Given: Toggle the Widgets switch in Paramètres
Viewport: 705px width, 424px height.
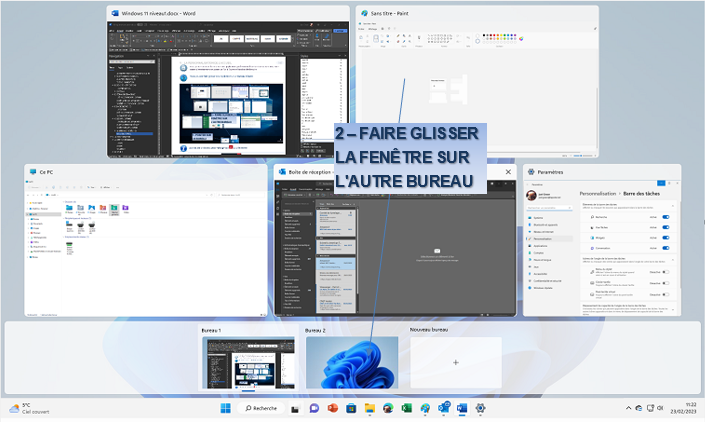Looking at the screenshot, I should point(666,239).
